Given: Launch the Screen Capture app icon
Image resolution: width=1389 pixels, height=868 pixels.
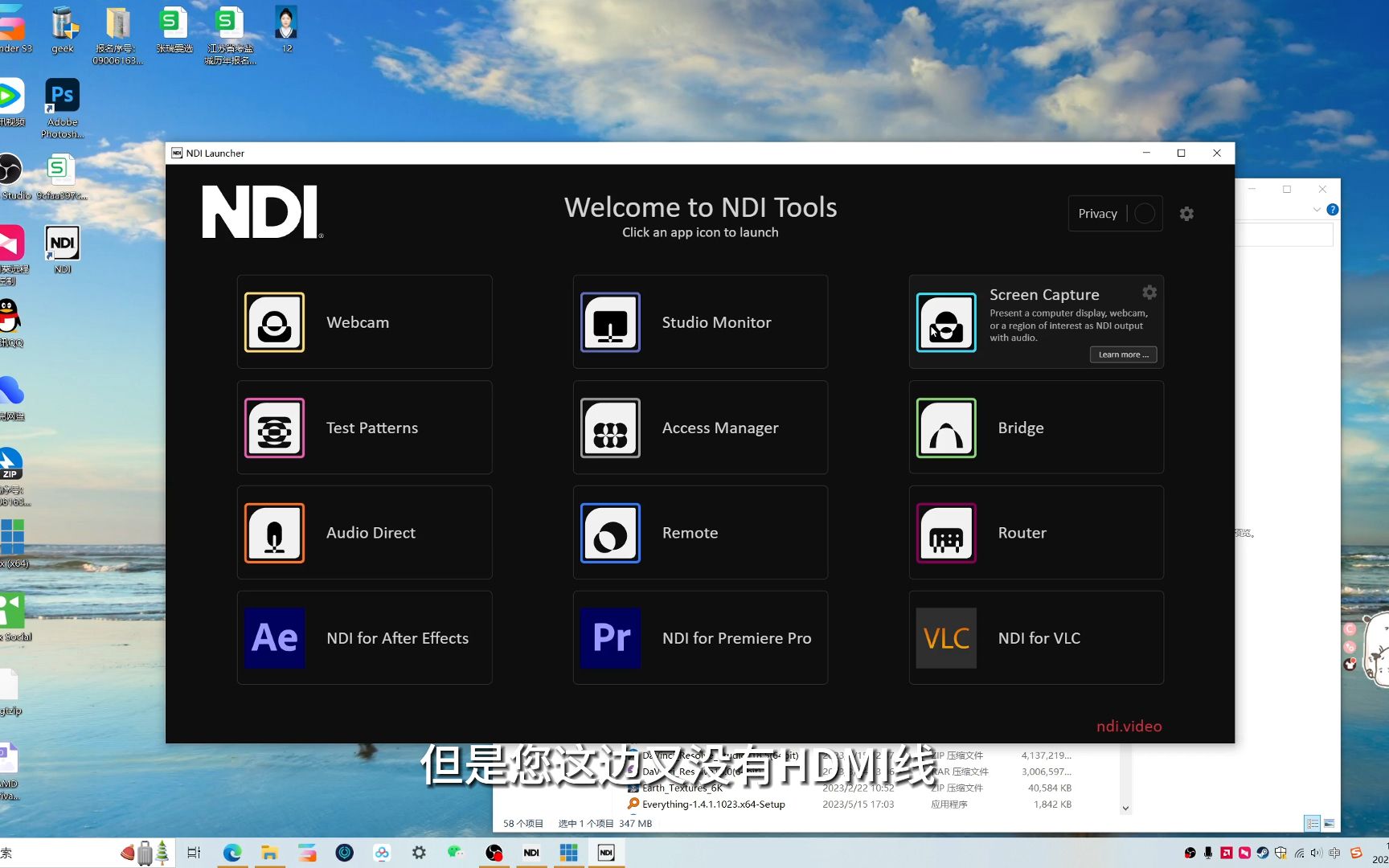Looking at the screenshot, I should [x=946, y=322].
